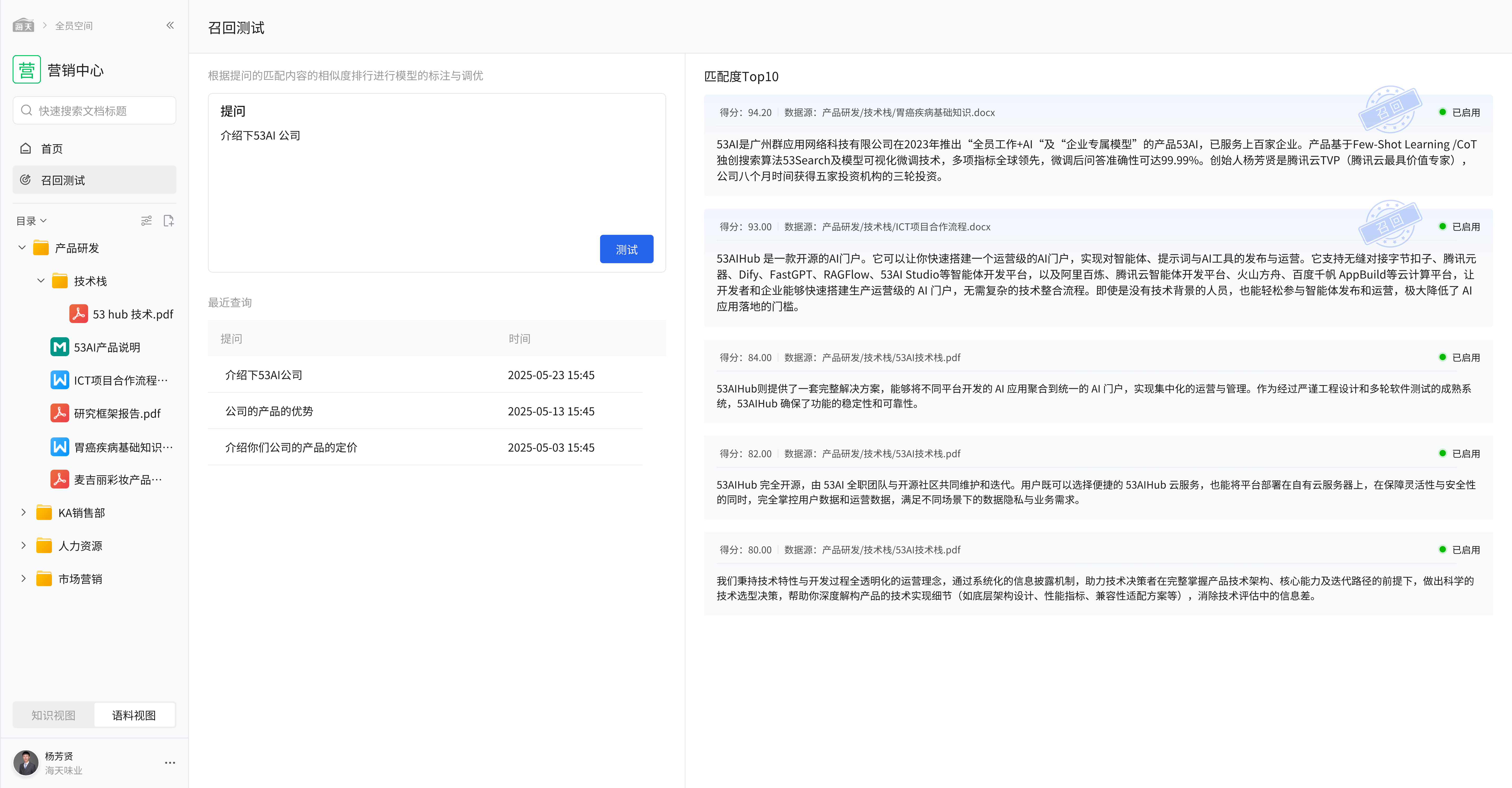The height and width of the screenshot is (788, 1512).
Task: Click the new document icon in the 目录 row
Action: coord(169,221)
